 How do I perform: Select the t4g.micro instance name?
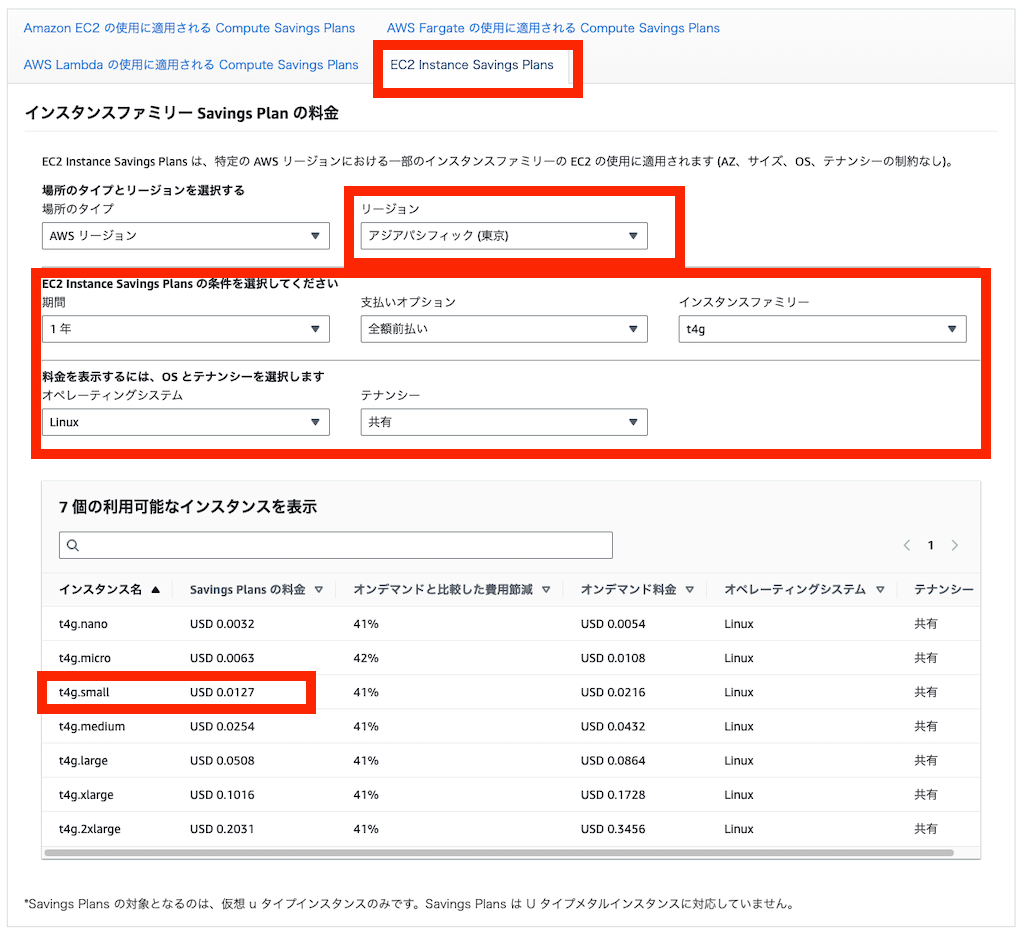(85, 658)
